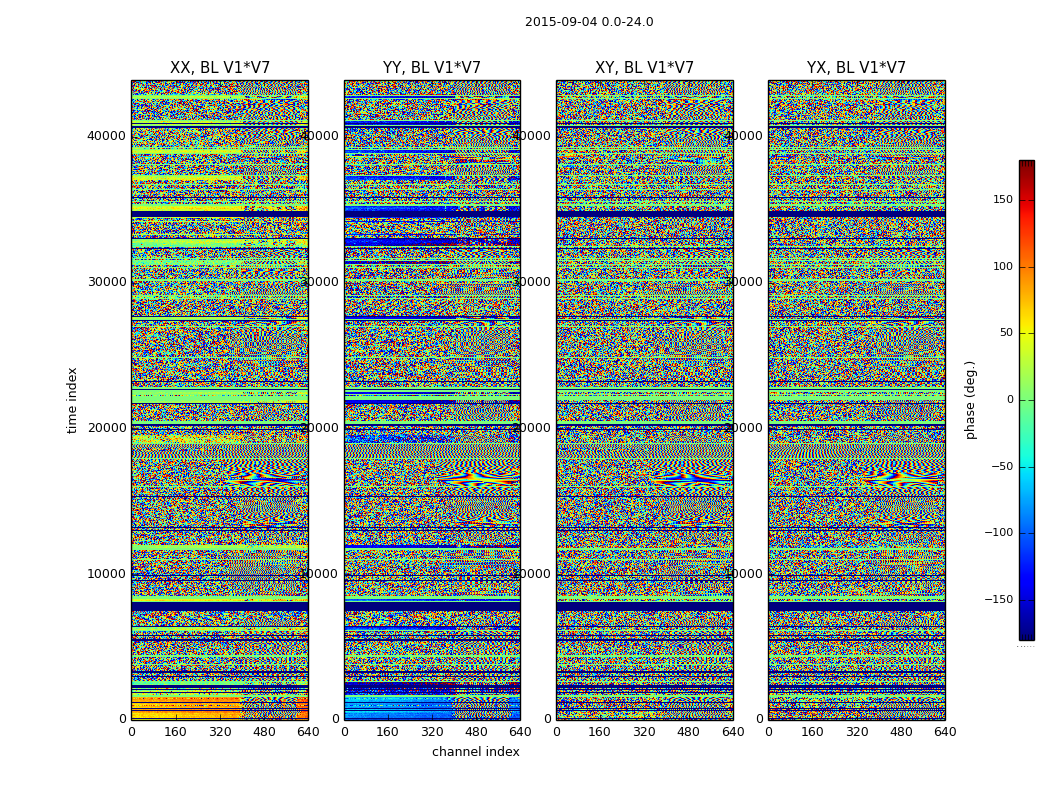Click the figure title 2015-09-04 0.0-24.0

click(589, 22)
